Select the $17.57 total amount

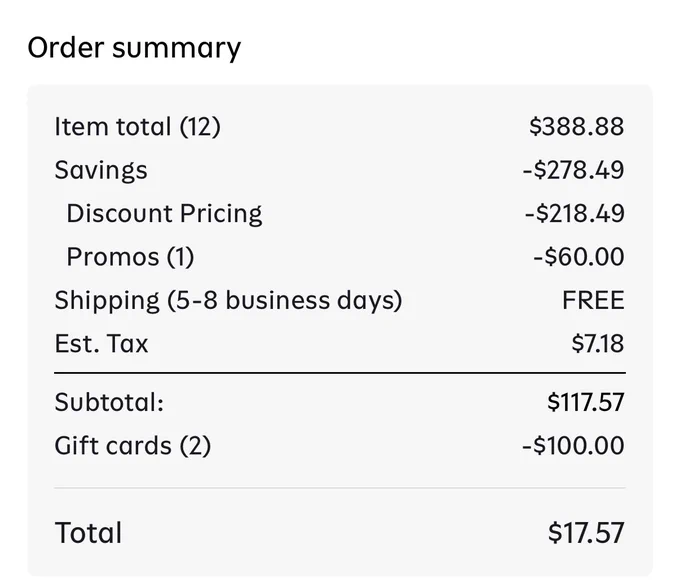pyautogui.click(x=586, y=532)
